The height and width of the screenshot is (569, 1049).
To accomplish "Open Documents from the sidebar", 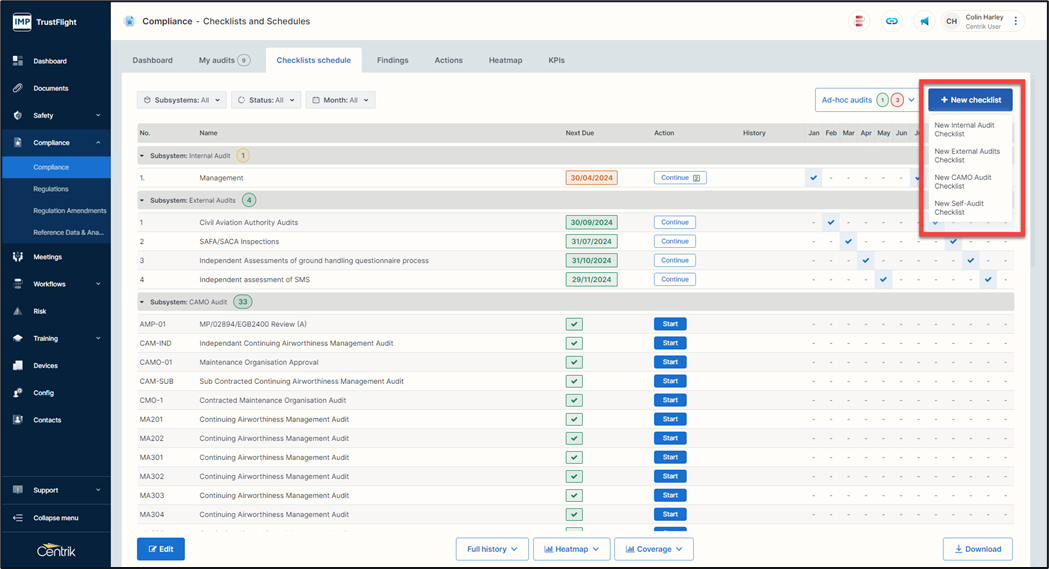I will coord(51,88).
